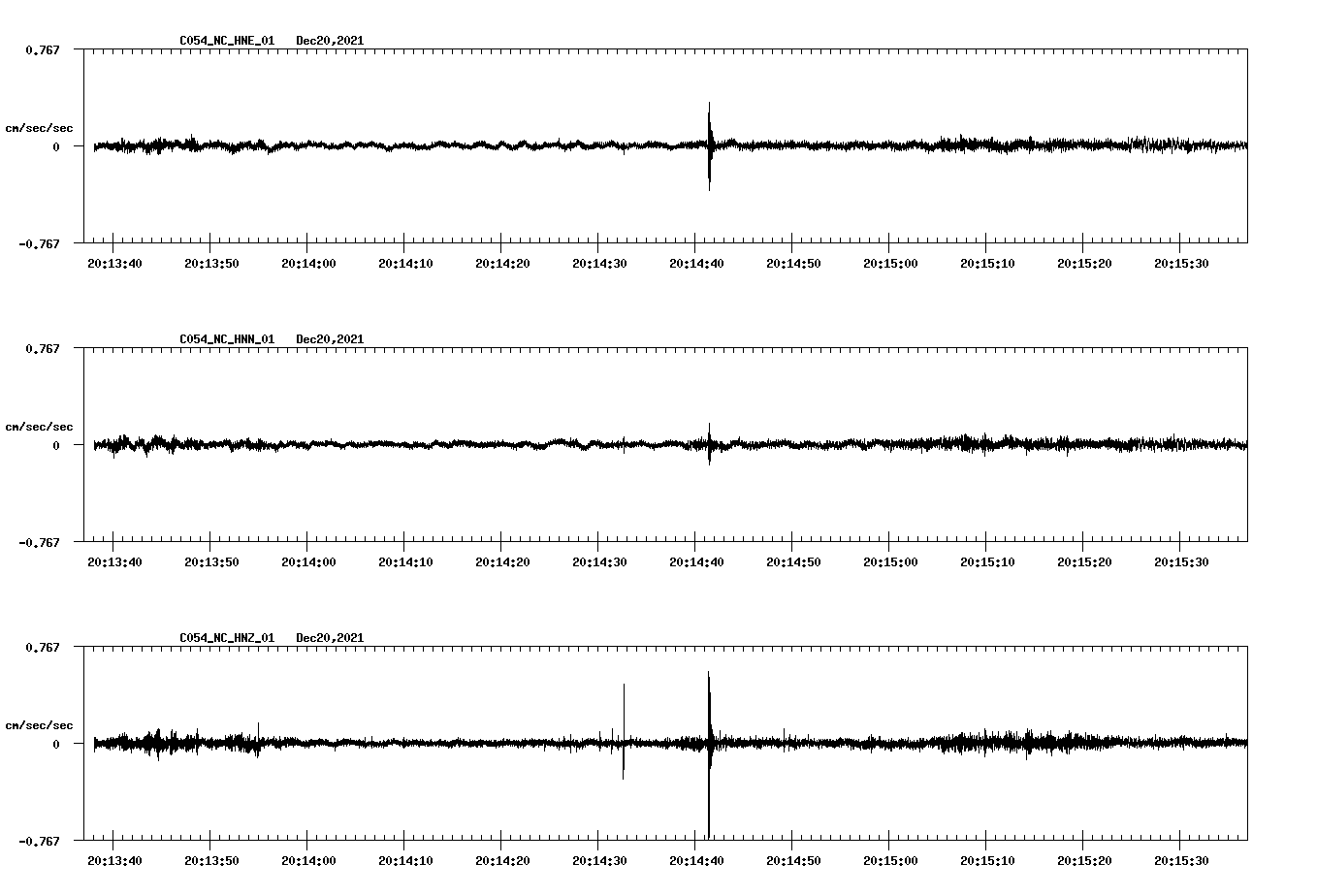Screen dimensions: 1317x896
Task: Click the smaller HNZ spike near 20:14:32
Action: click(x=624, y=732)
